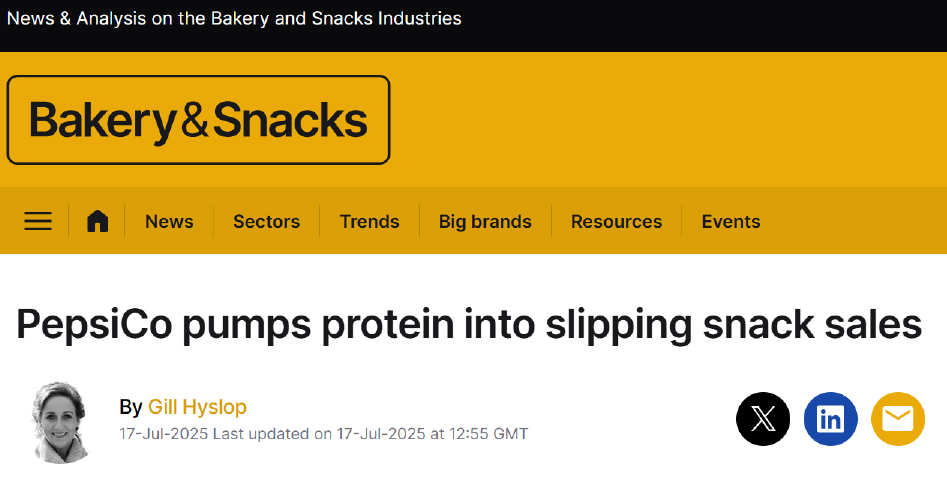This screenshot has height=490, width=947.
Task: Open author Gill Hyslop's profile link
Action: point(197,407)
